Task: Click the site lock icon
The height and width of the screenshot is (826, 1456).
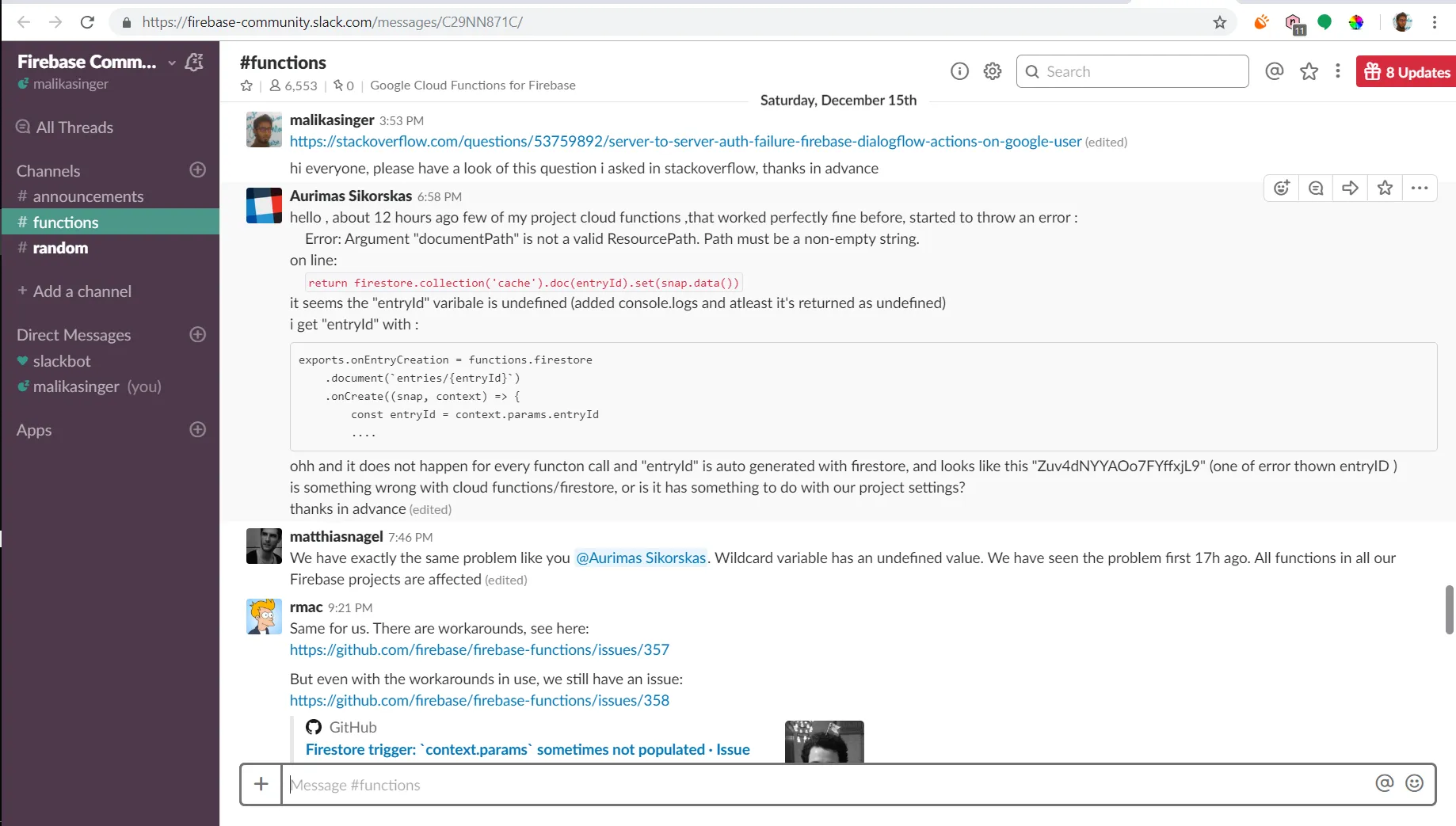Action: click(x=126, y=22)
